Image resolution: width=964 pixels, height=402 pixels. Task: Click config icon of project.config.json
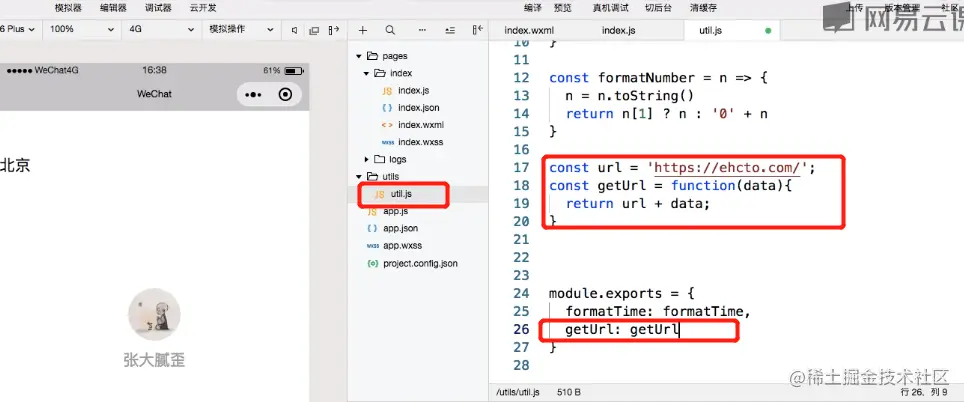[372, 263]
